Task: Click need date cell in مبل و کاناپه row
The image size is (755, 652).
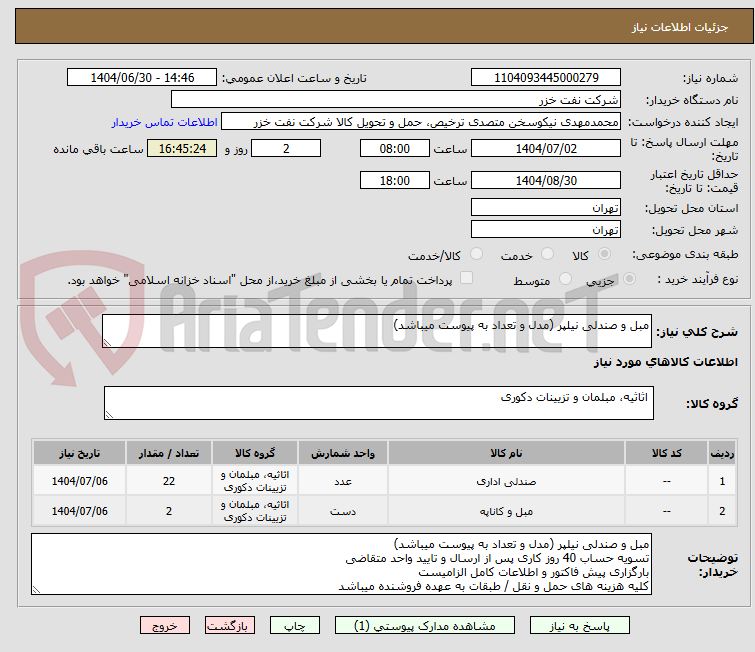Action: [x=79, y=511]
